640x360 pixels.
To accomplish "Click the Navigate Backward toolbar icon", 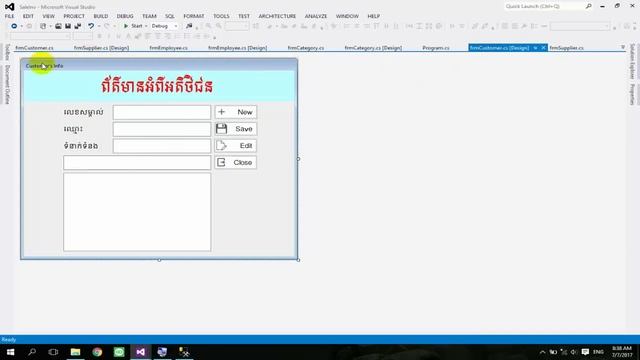I will (x=14, y=26).
